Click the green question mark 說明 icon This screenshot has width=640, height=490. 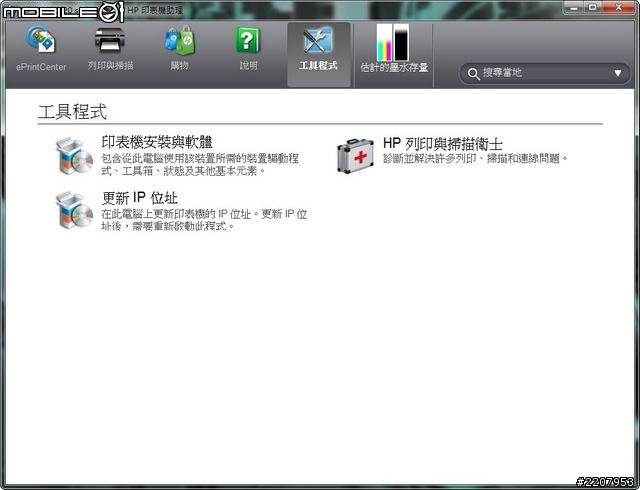pos(248,40)
